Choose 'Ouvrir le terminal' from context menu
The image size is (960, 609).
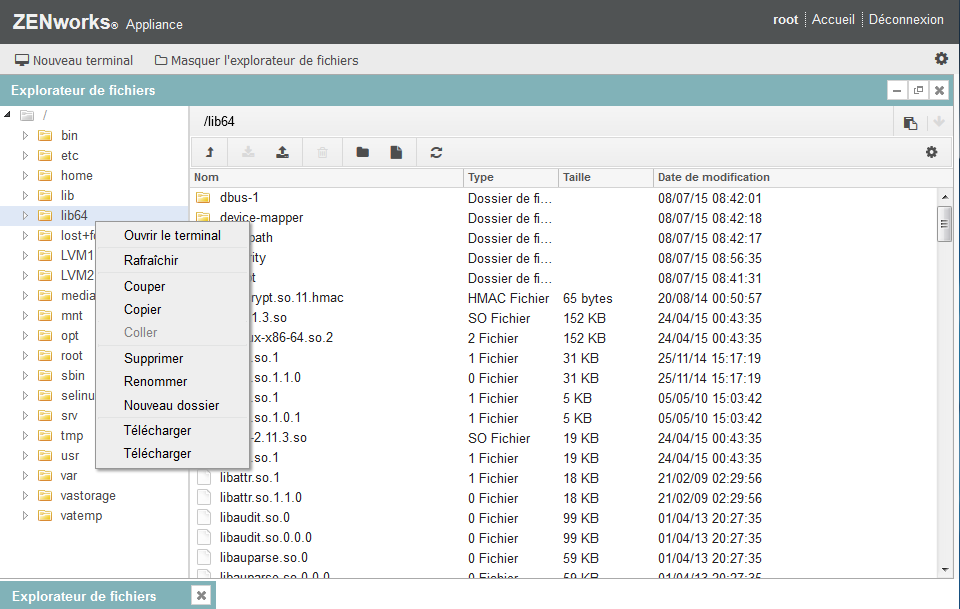[172, 236]
